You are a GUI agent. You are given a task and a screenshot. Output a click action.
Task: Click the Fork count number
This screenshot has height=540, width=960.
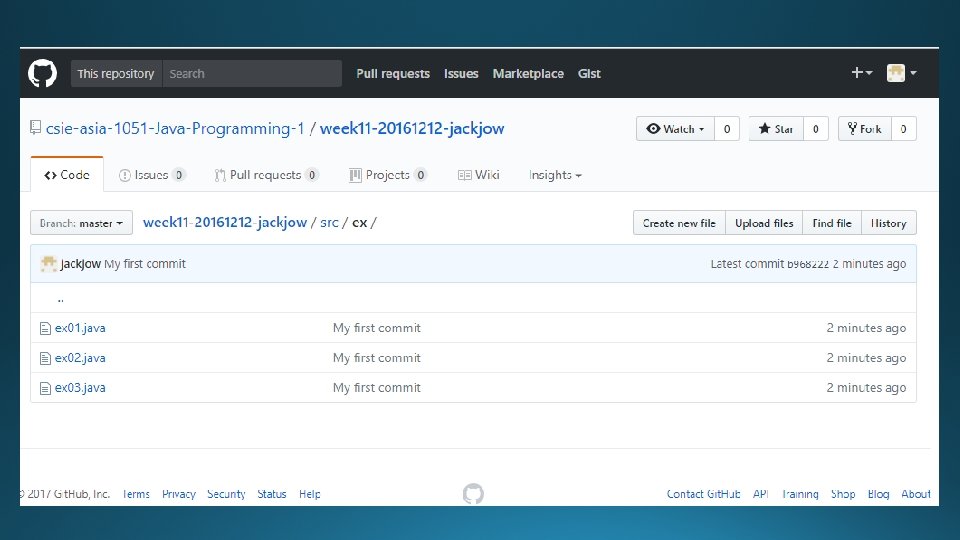[x=904, y=129]
